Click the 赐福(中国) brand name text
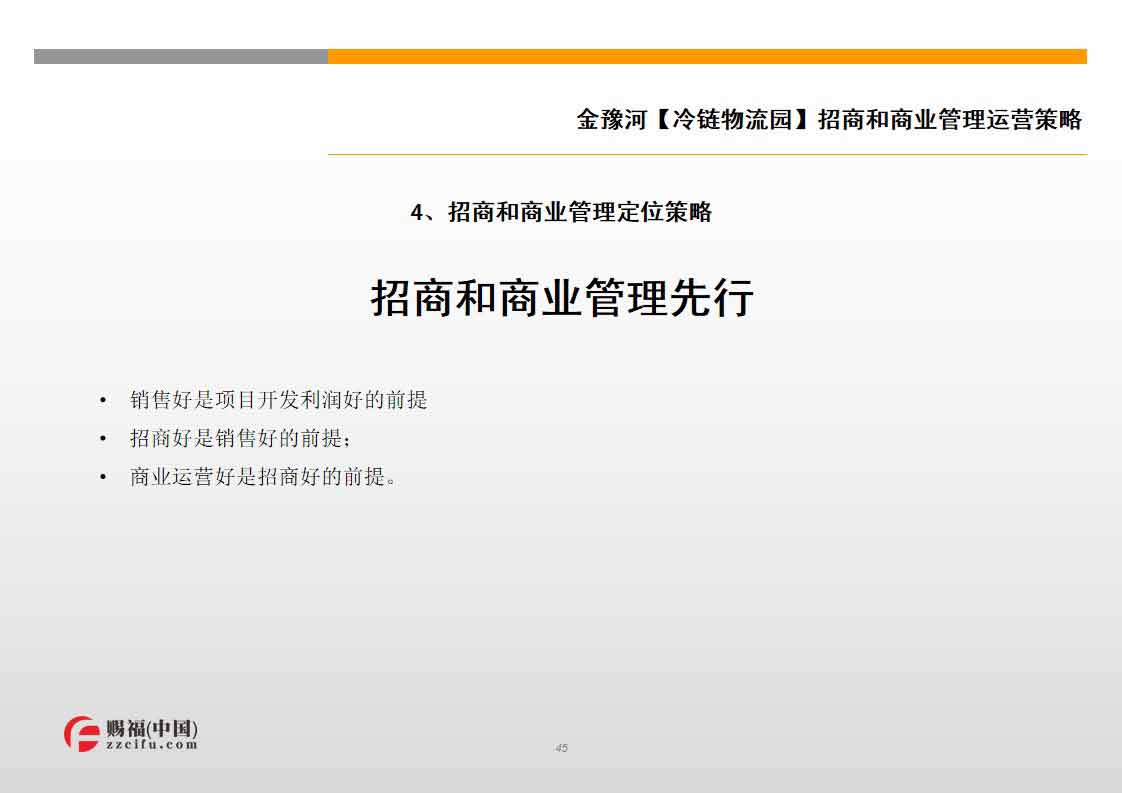 151,728
